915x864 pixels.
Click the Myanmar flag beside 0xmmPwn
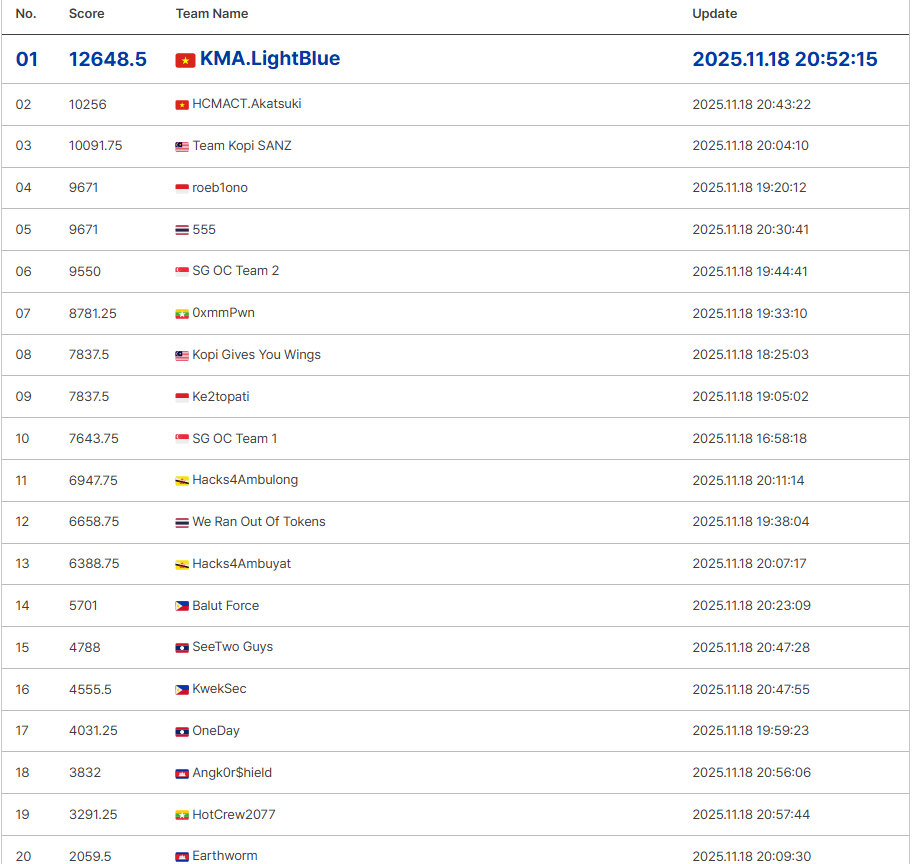(x=182, y=314)
